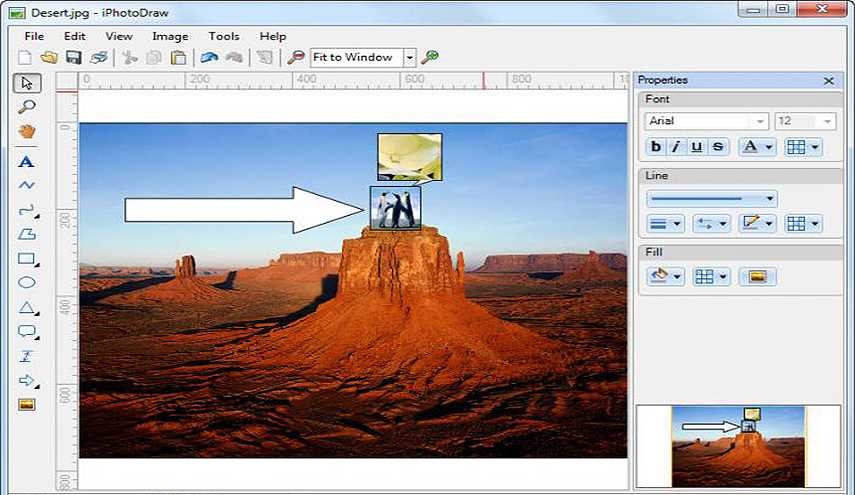Toggle underline font style

696,147
